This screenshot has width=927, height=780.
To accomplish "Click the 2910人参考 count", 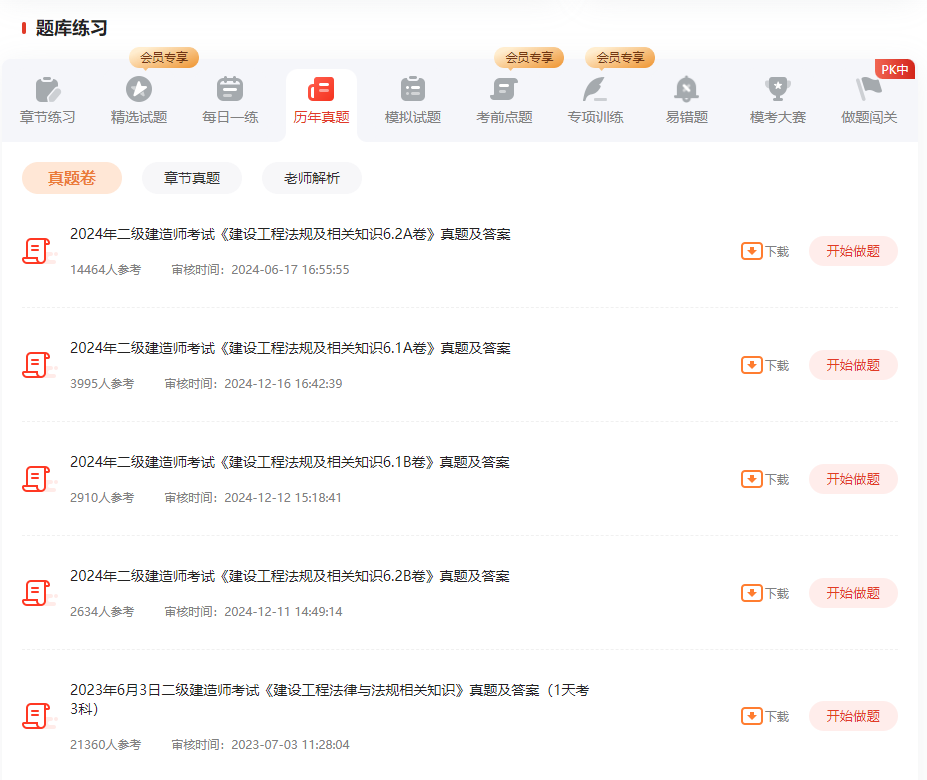I will [102, 498].
